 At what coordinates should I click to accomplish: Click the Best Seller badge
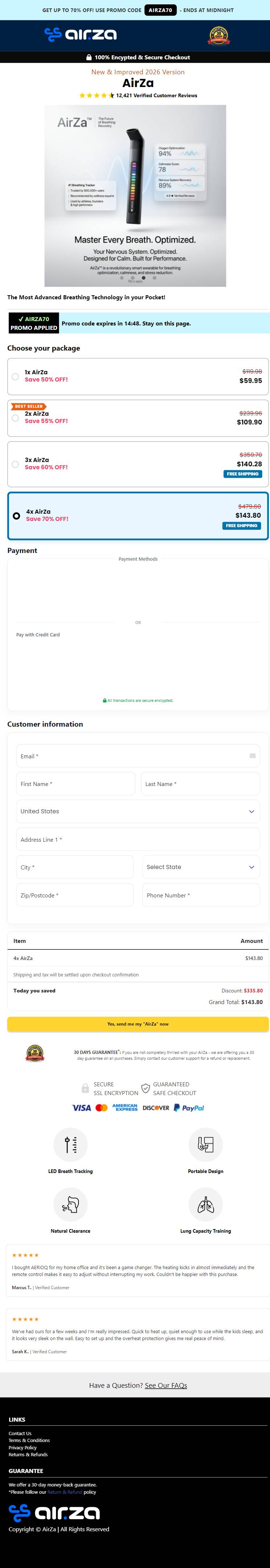click(29, 406)
